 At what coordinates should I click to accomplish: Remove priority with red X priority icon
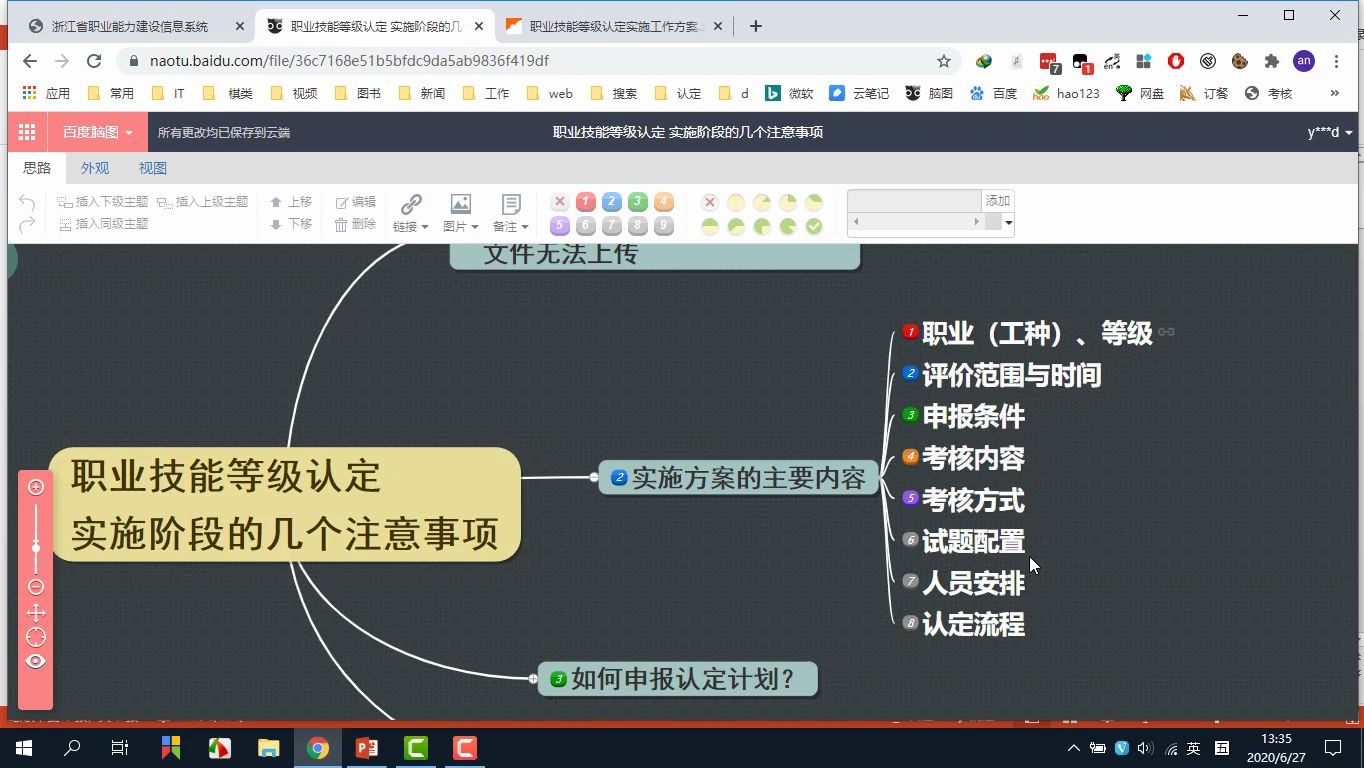[x=560, y=202]
